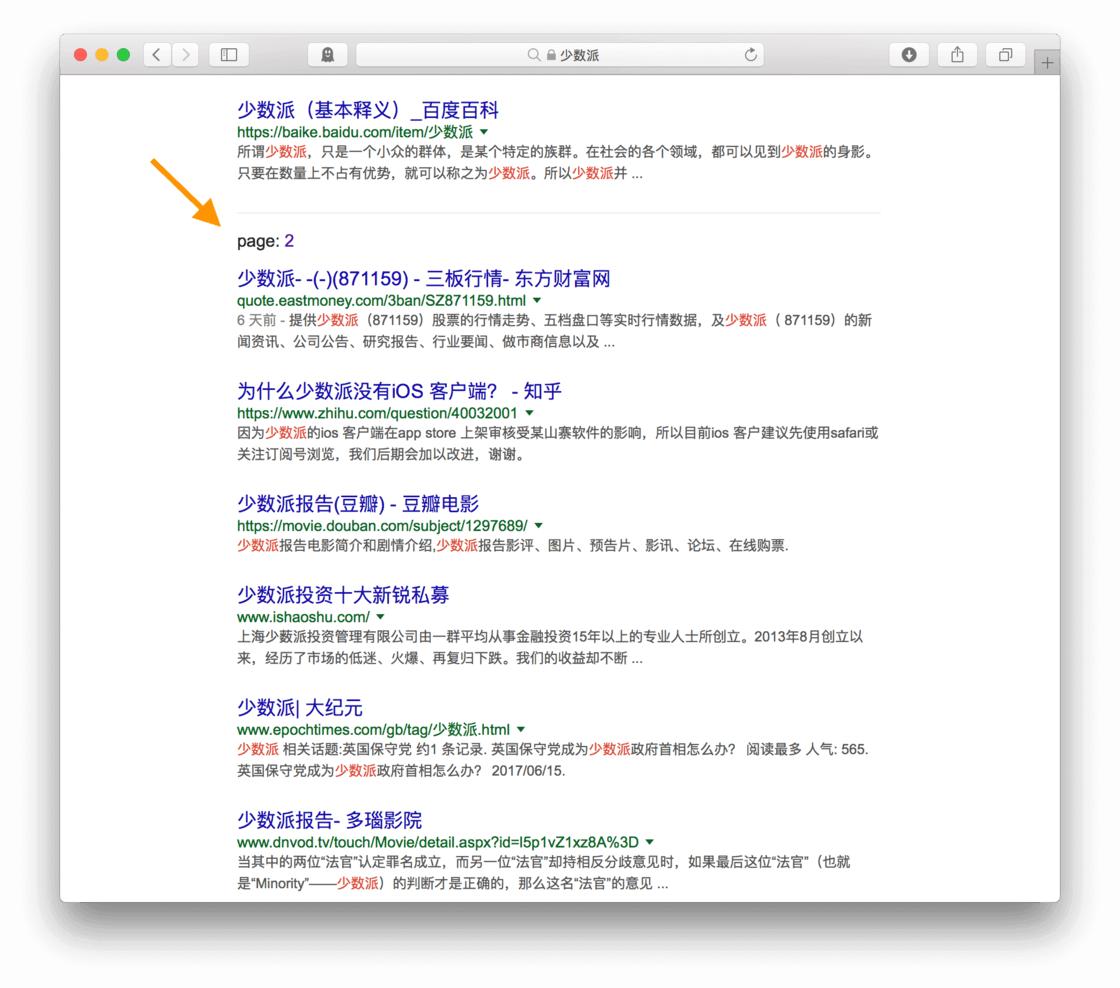Expand the dropdown arrow beside www.dnvod.tv URL
This screenshot has height=988, width=1120.
pos(650,842)
